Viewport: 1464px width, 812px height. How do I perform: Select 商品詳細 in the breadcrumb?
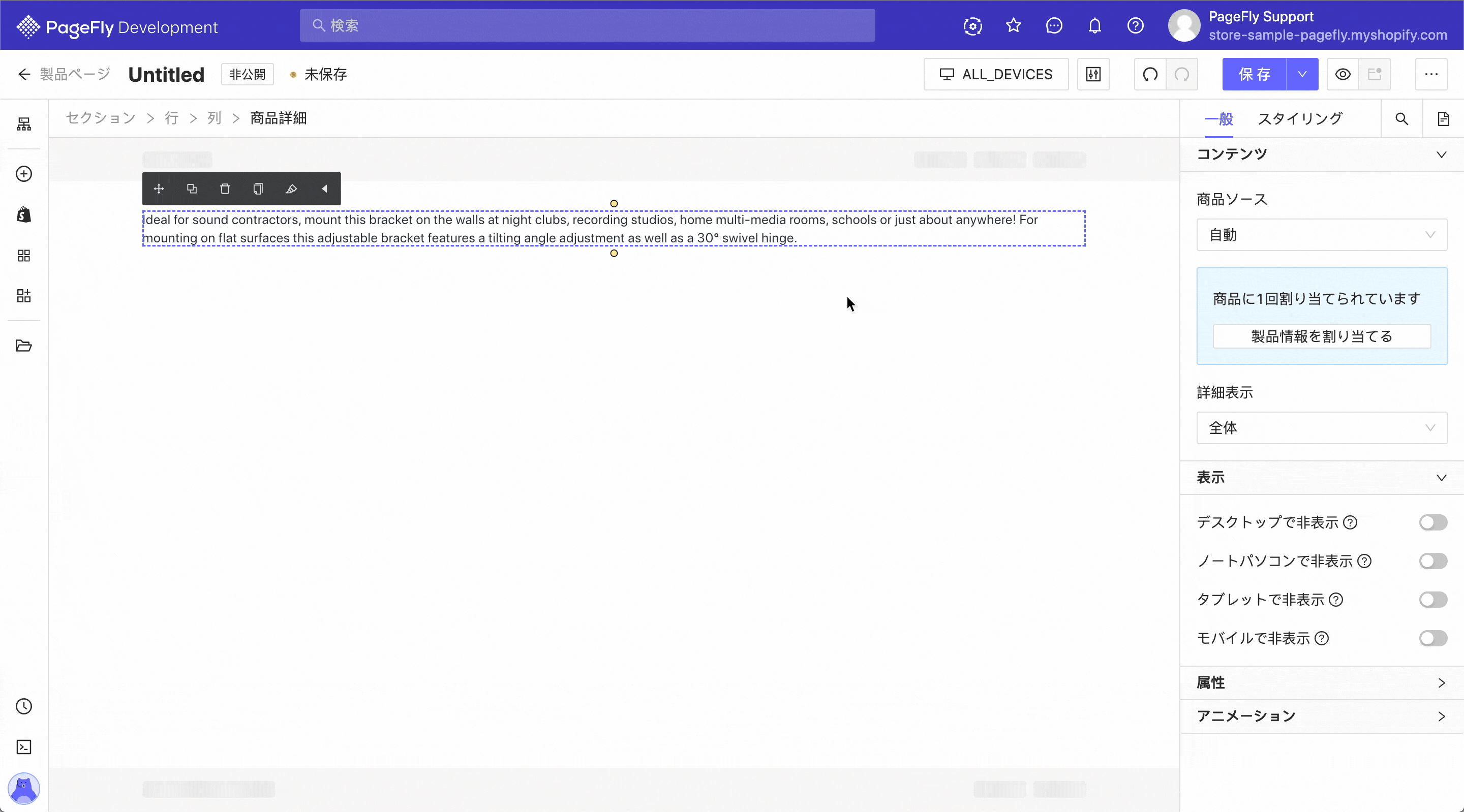(x=279, y=117)
